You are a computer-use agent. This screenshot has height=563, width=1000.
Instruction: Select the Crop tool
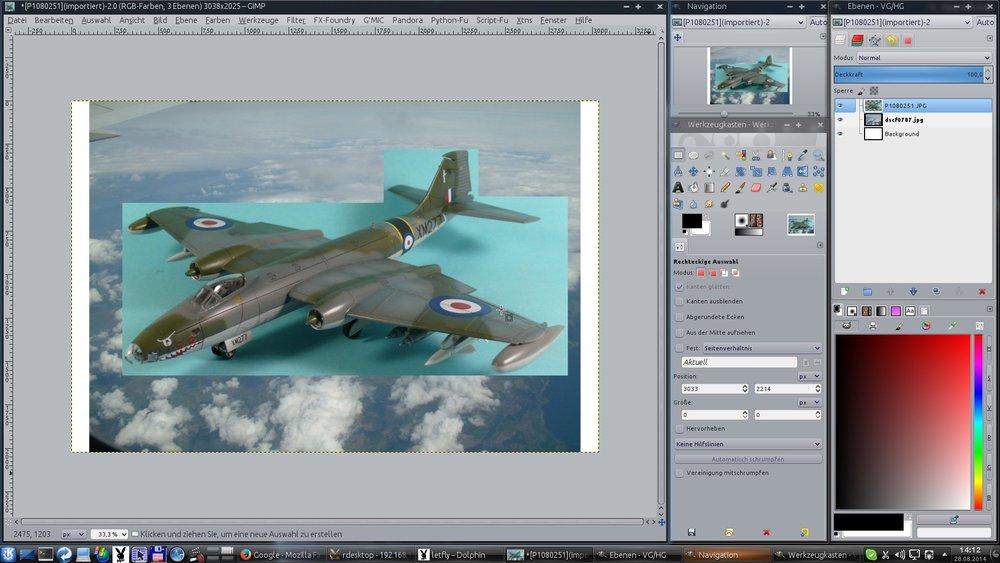pyautogui.click(x=725, y=172)
